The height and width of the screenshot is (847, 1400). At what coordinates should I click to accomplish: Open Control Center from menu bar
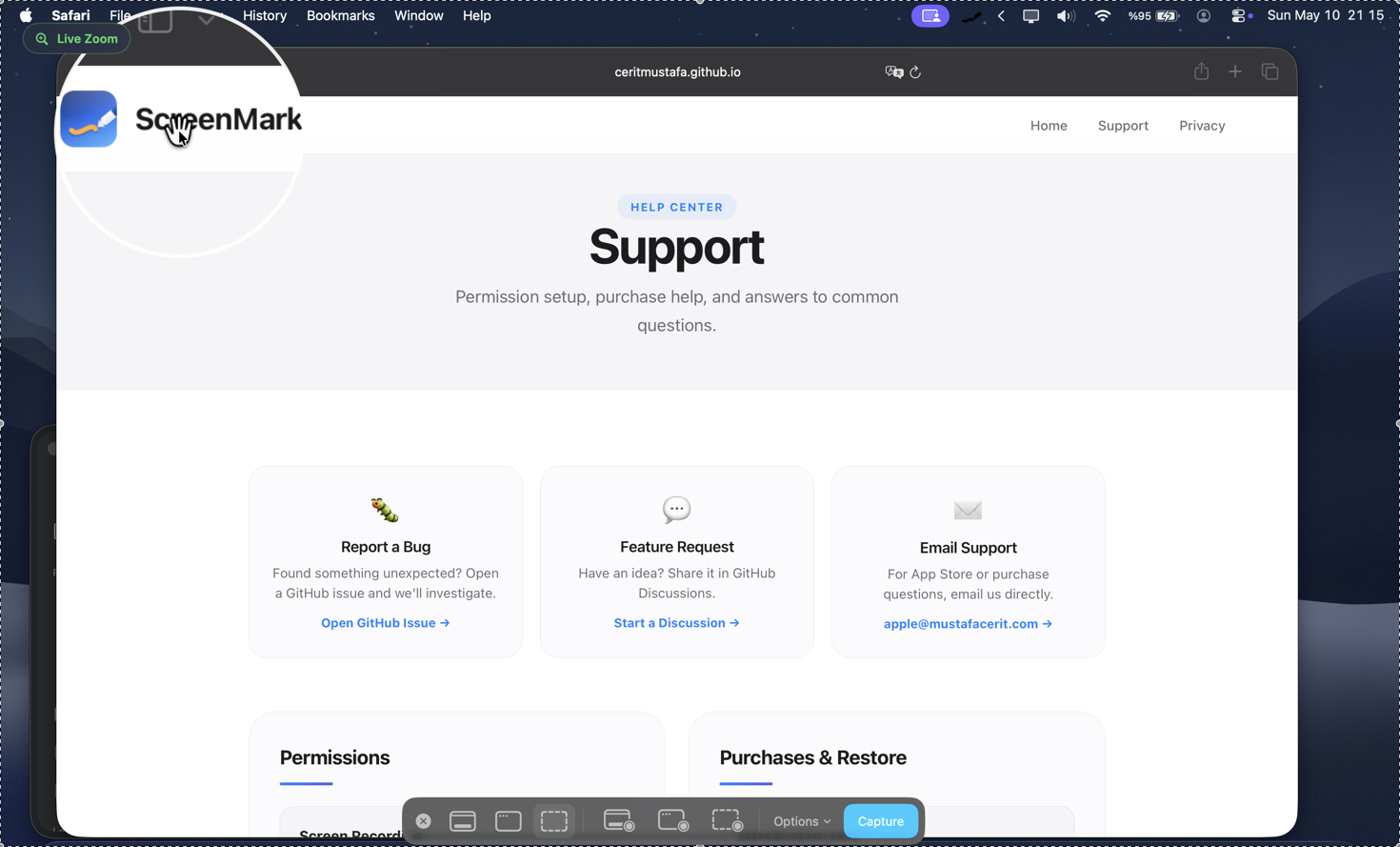1241,16
